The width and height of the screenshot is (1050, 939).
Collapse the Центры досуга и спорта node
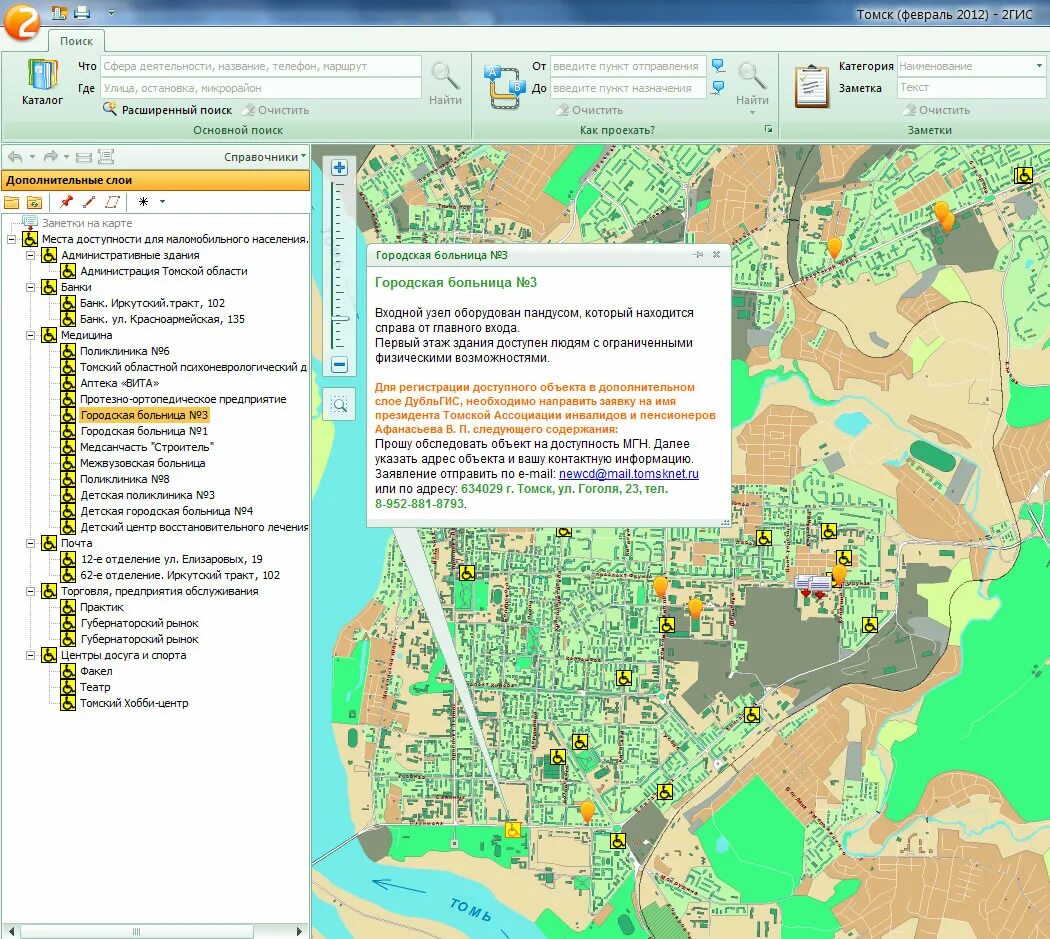[30, 655]
